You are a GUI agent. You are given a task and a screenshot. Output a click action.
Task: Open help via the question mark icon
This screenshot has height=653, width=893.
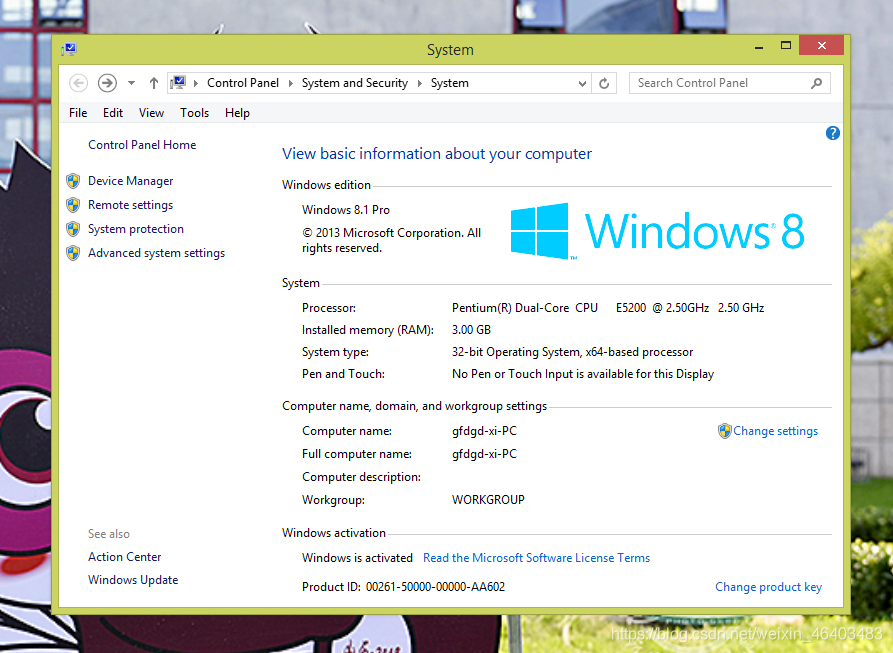coord(832,133)
